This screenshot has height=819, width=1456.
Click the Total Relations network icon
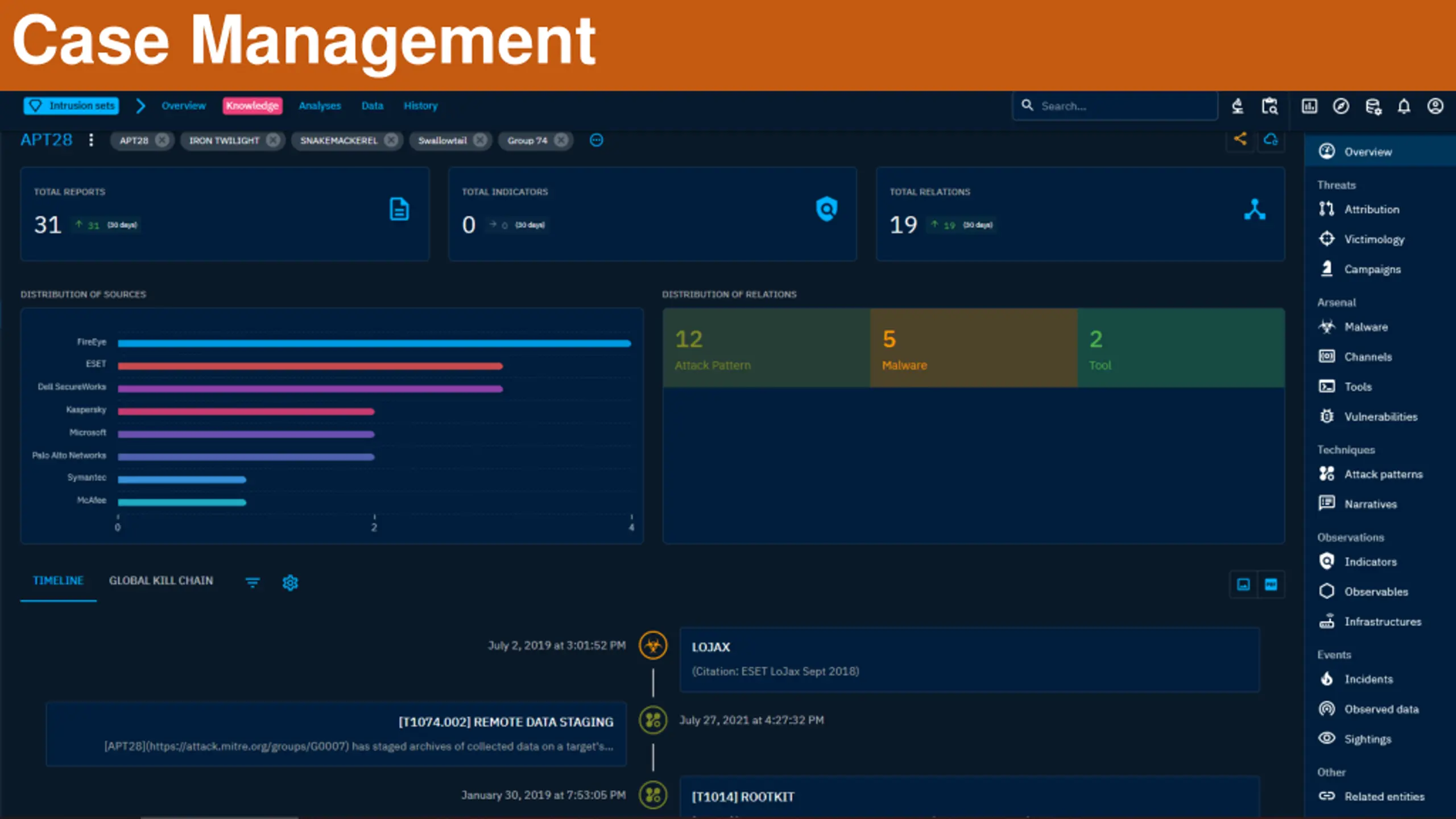point(1255,209)
